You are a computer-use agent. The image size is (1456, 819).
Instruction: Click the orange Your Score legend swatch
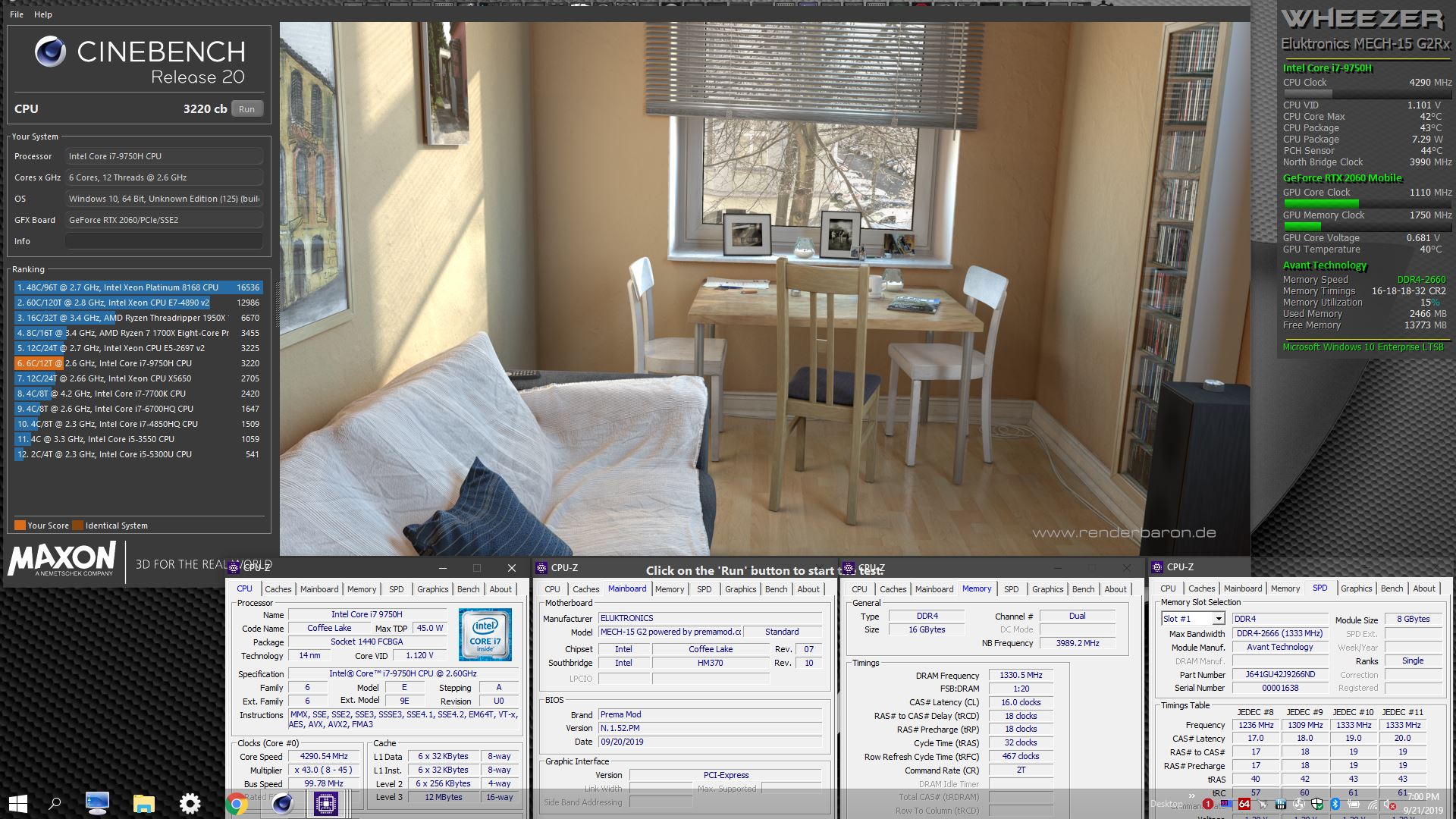coord(20,526)
